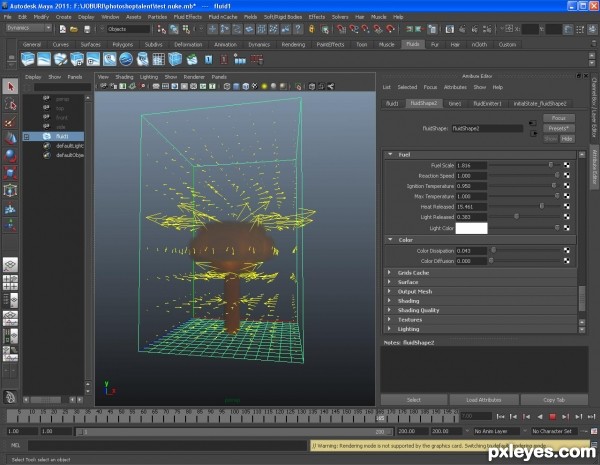
Task: Open the fluidEmitter1 attribute tab
Action: click(487, 103)
